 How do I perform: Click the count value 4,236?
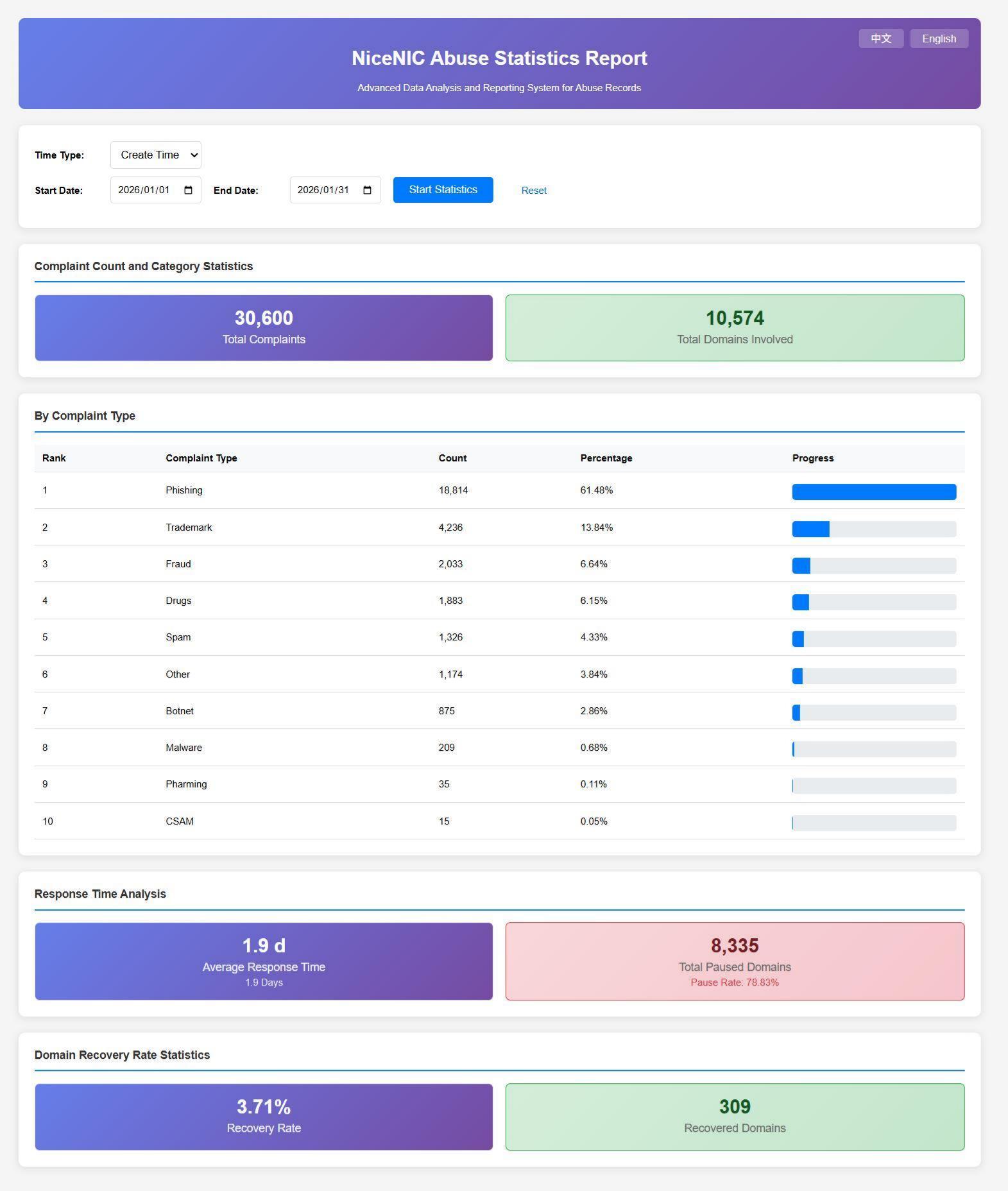(450, 527)
